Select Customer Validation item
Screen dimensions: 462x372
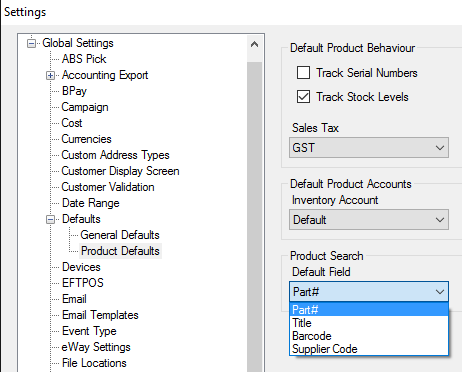[x=108, y=187]
